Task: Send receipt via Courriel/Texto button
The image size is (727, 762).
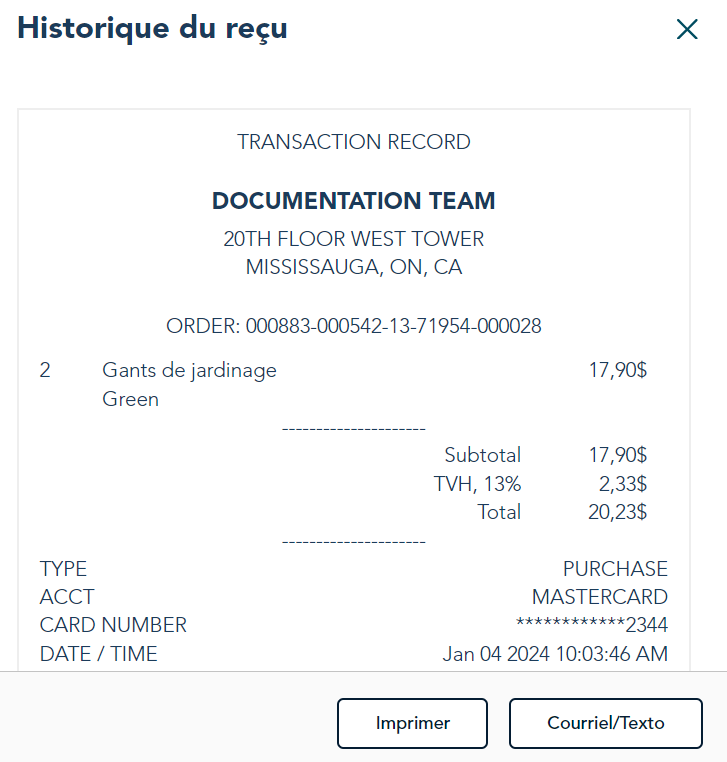Action: [x=605, y=723]
